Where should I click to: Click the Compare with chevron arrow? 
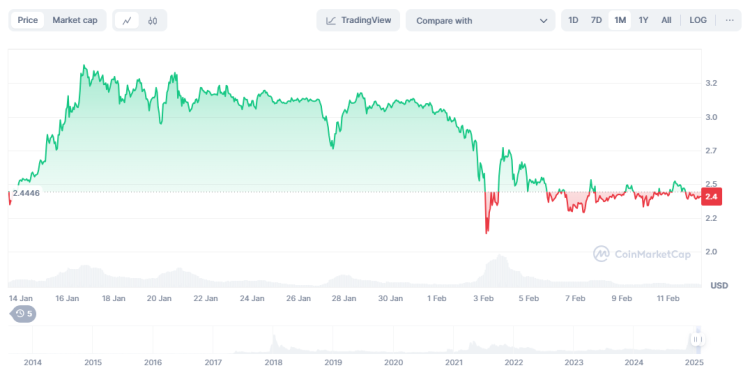click(x=543, y=21)
